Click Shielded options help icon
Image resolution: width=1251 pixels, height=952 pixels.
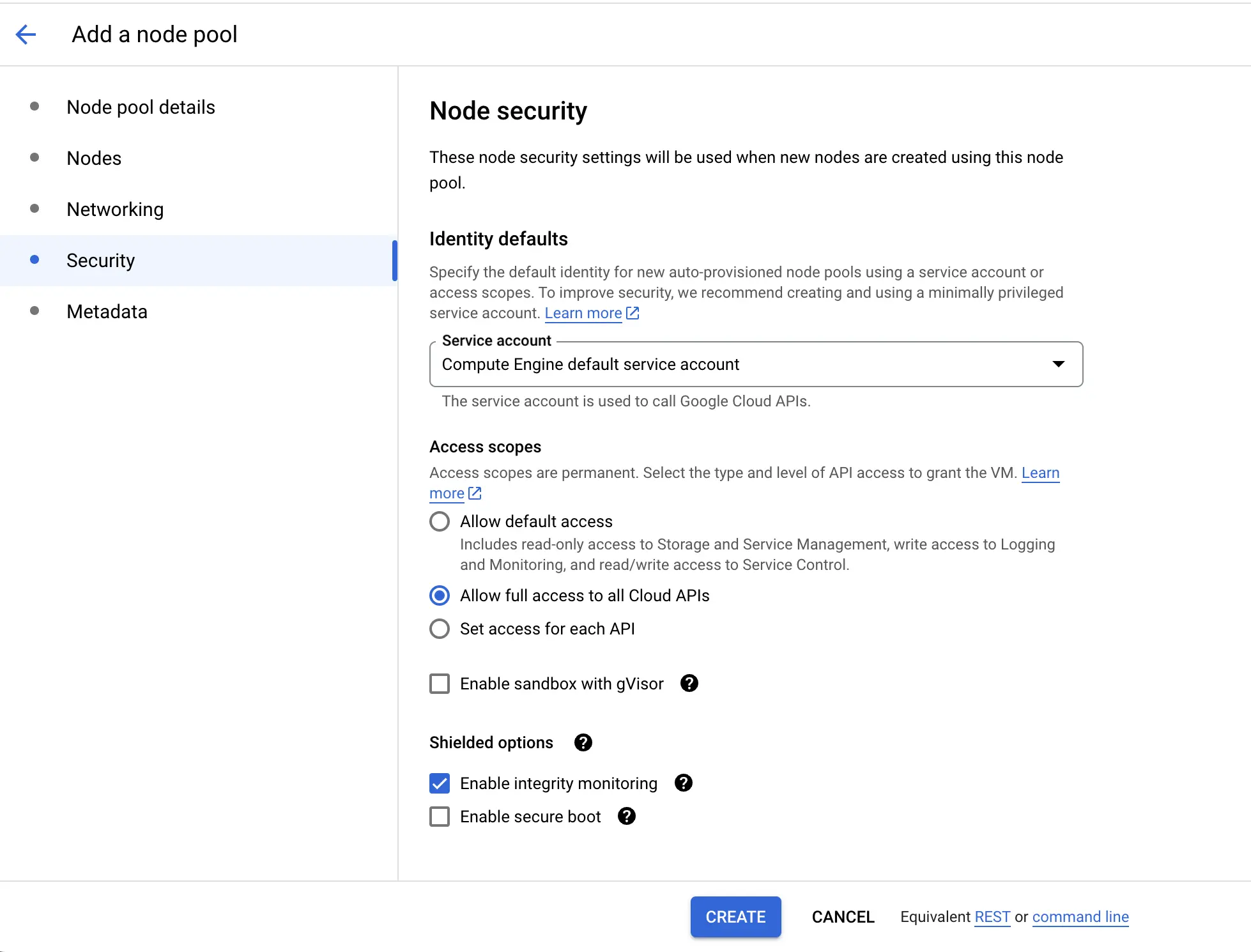click(583, 742)
